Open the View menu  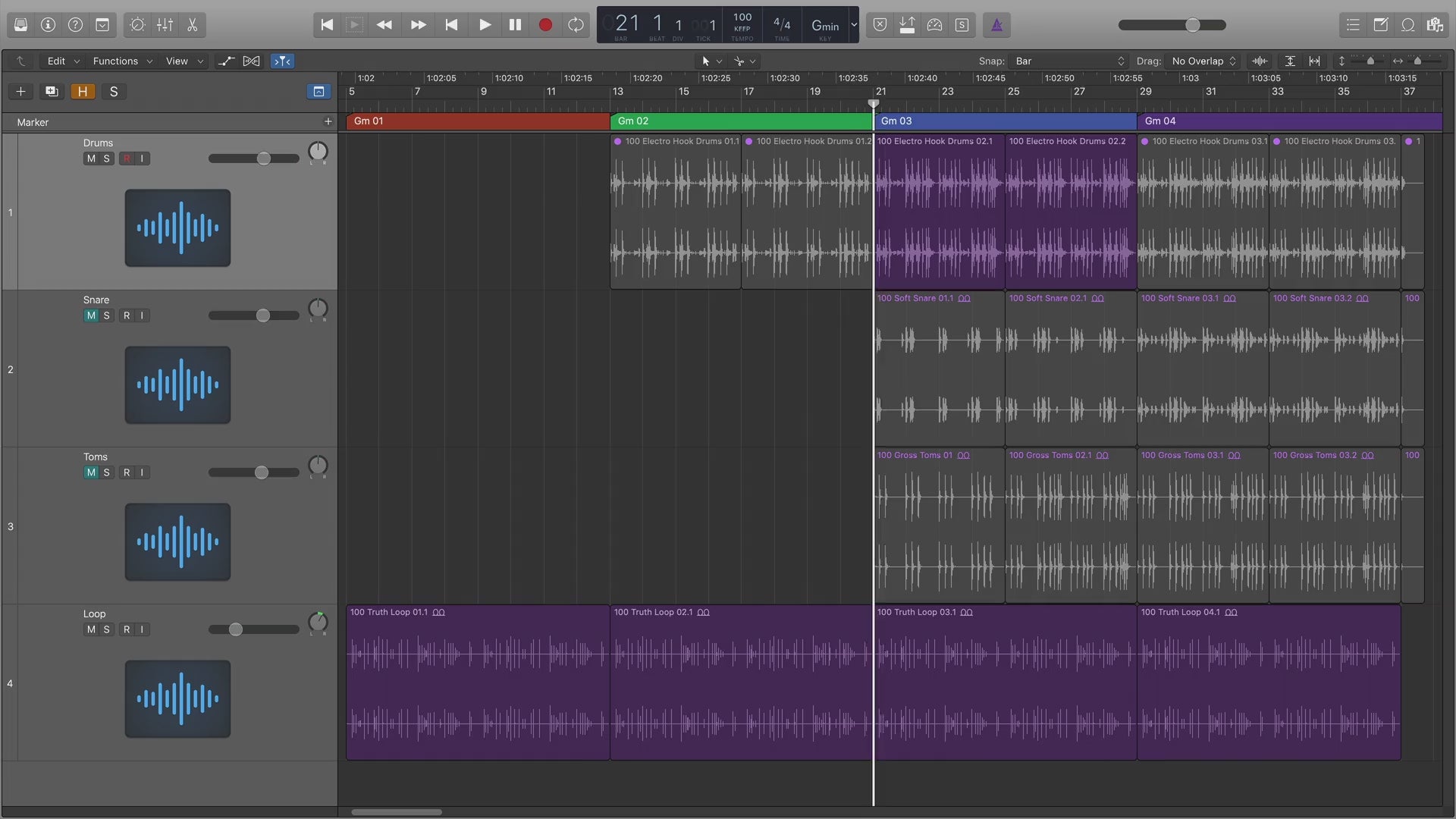coord(184,61)
